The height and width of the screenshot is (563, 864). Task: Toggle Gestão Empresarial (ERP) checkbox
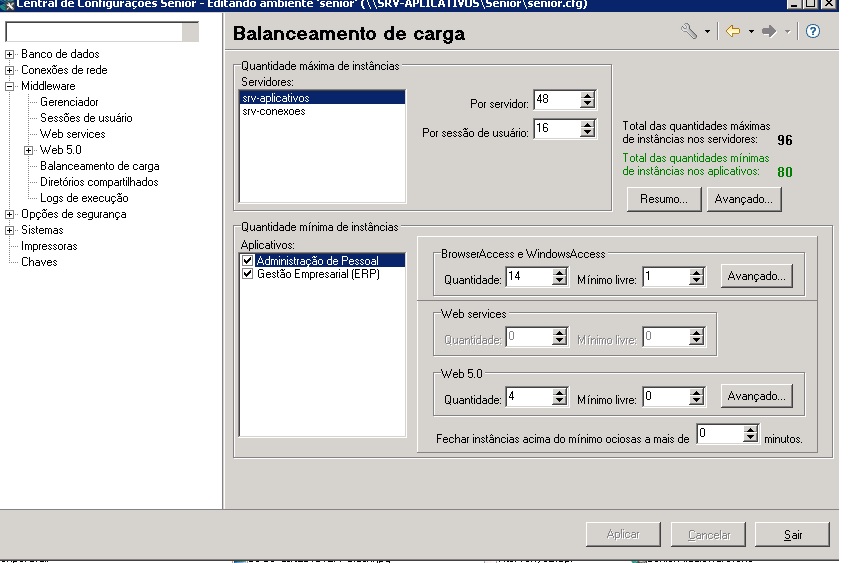point(247,274)
